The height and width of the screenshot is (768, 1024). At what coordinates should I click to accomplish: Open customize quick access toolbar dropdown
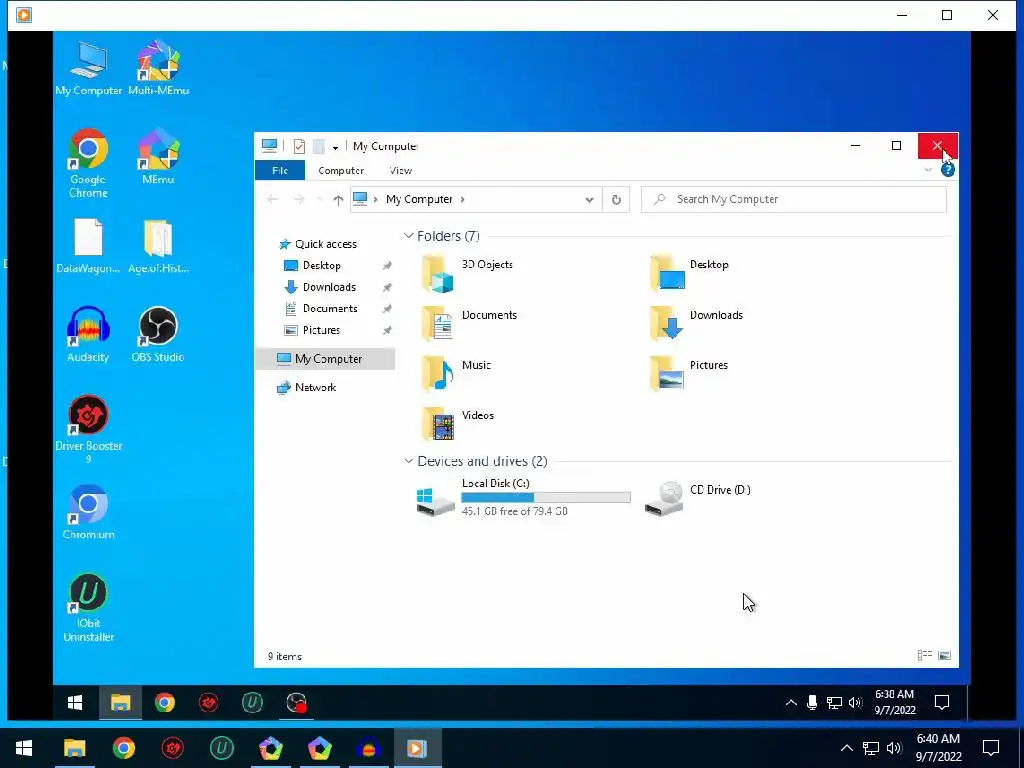coord(335,148)
